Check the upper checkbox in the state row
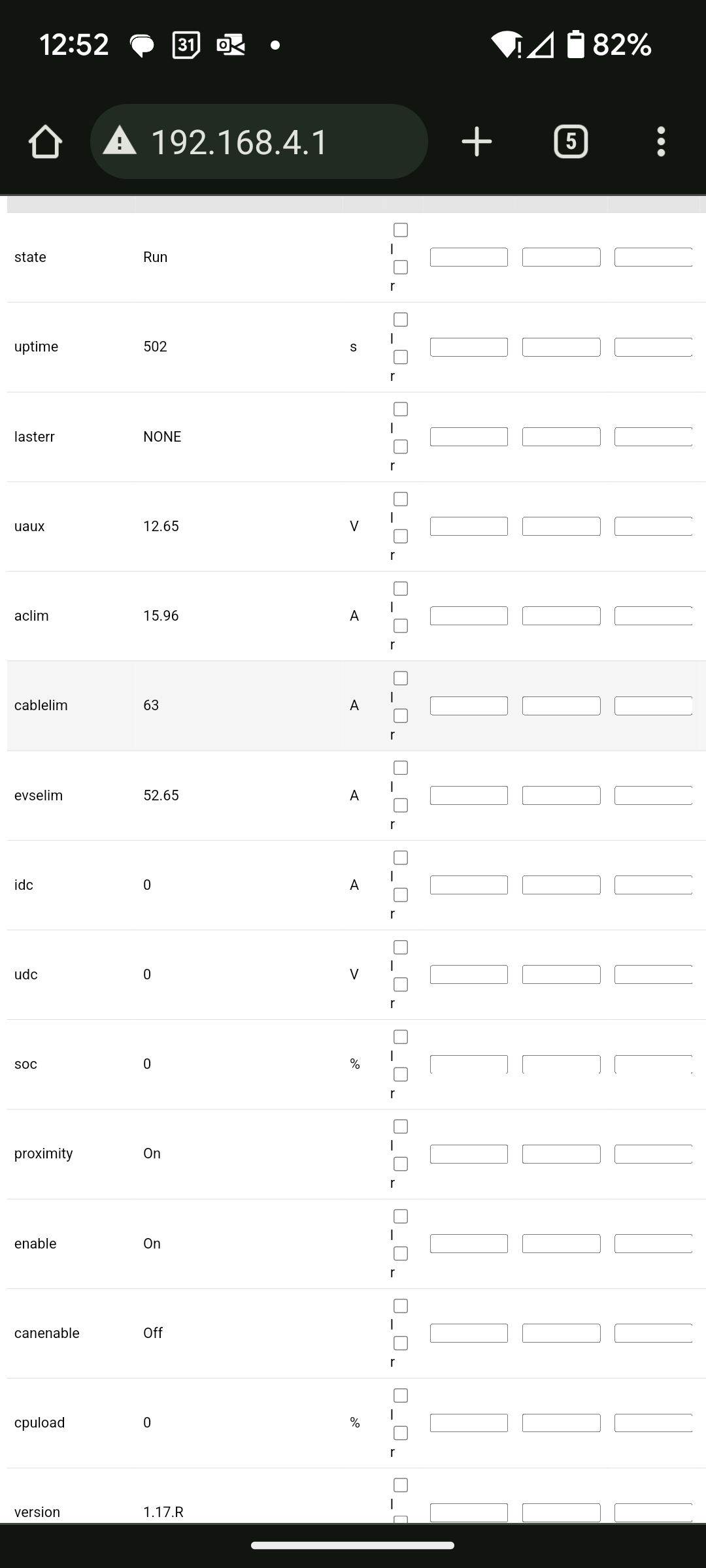The width and height of the screenshot is (706, 1568). click(401, 230)
